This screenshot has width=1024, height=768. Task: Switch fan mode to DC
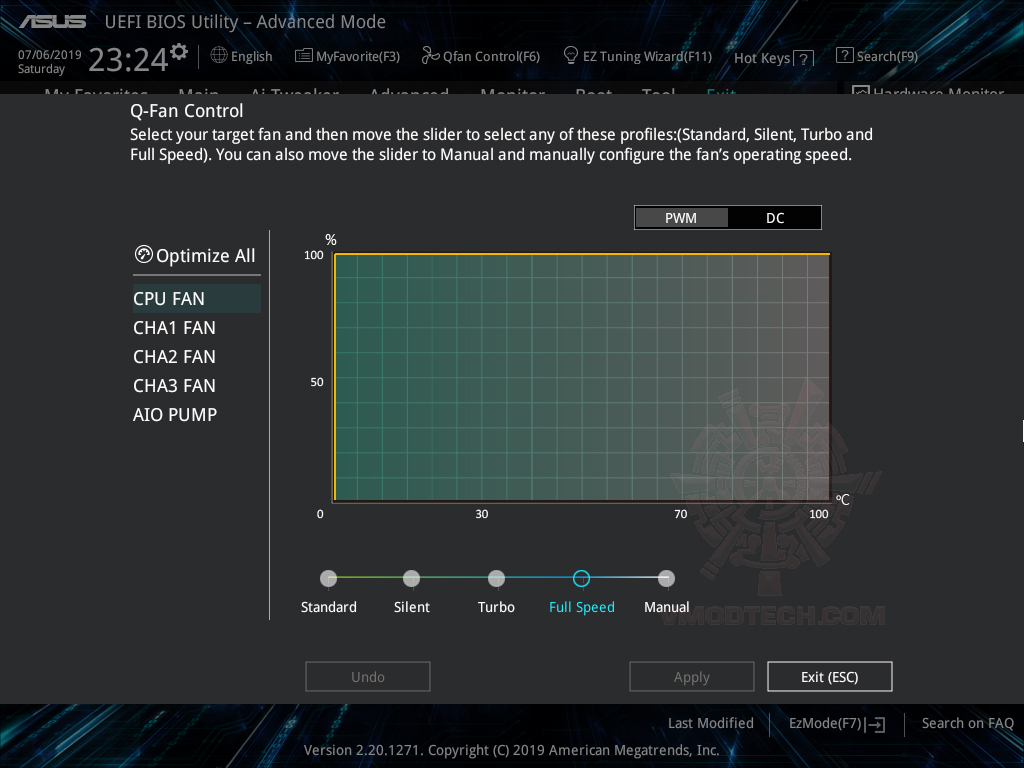[x=774, y=217]
